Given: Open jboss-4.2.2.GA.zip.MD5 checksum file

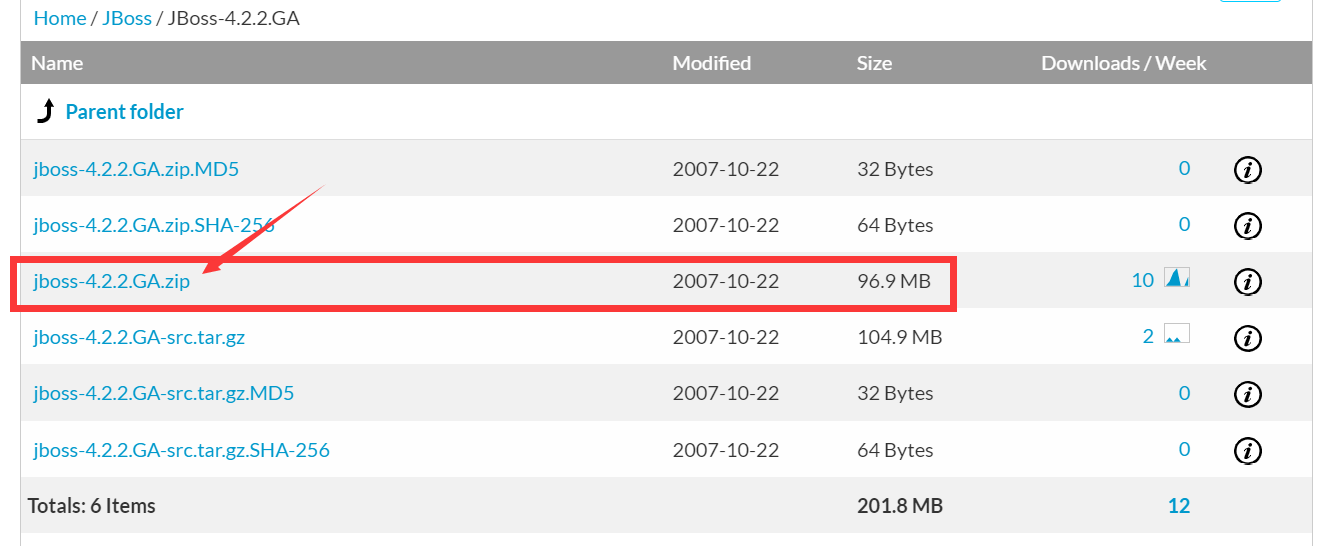Looking at the screenshot, I should click(x=136, y=169).
